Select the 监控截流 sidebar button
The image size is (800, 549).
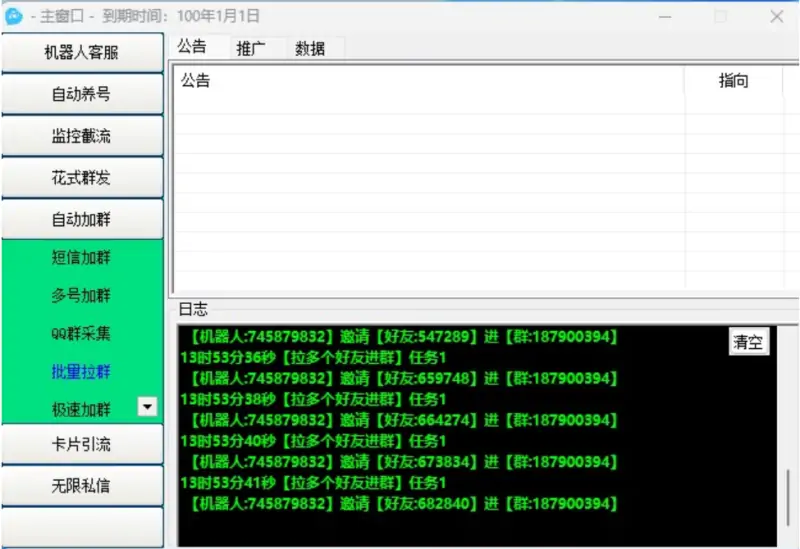pos(82,136)
